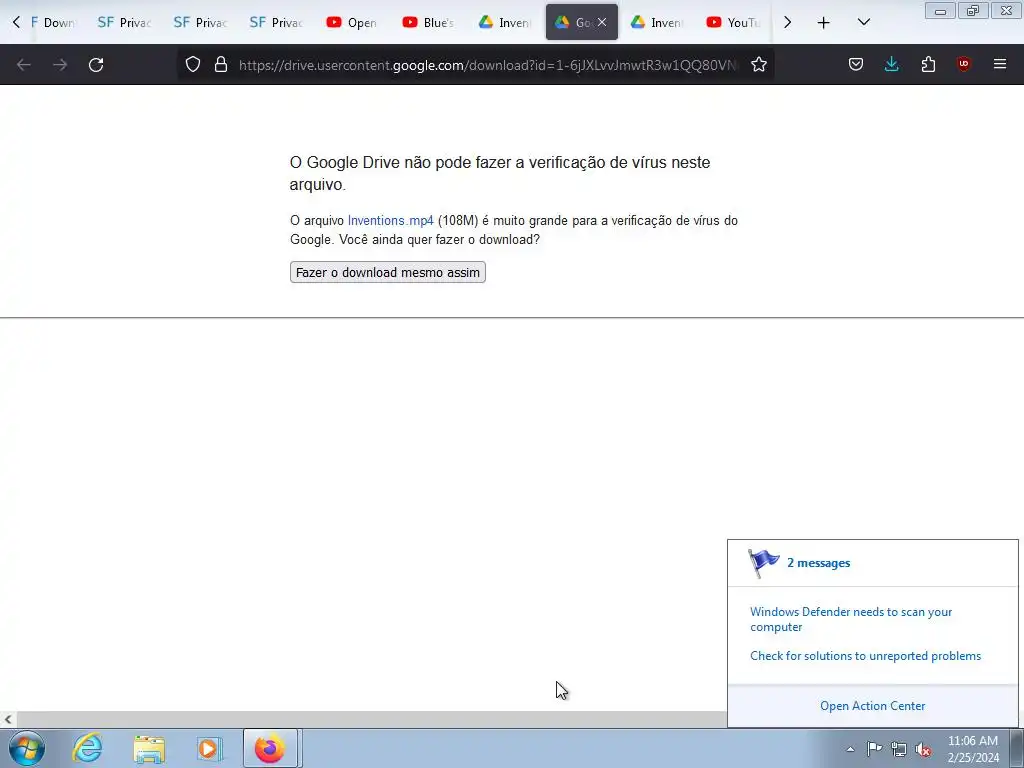
Task: Switch to the first SF Privac tab
Action: tap(124, 22)
